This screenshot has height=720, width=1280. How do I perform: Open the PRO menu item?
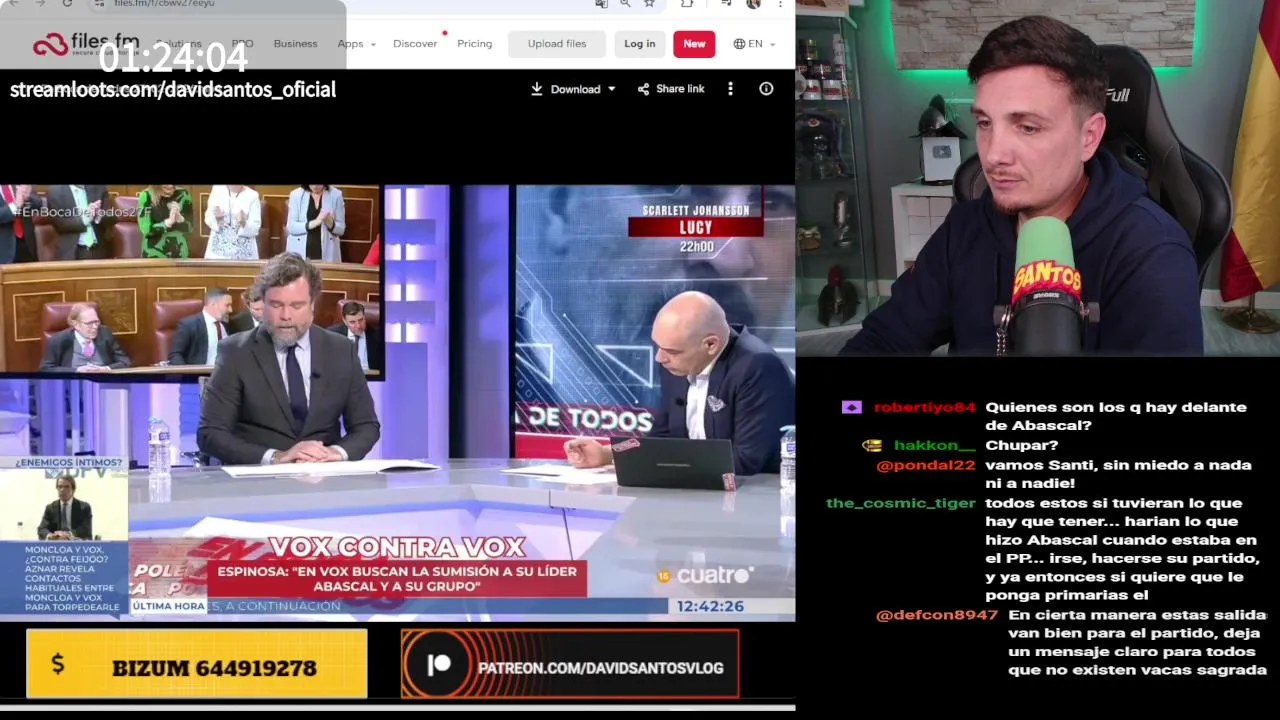click(242, 44)
